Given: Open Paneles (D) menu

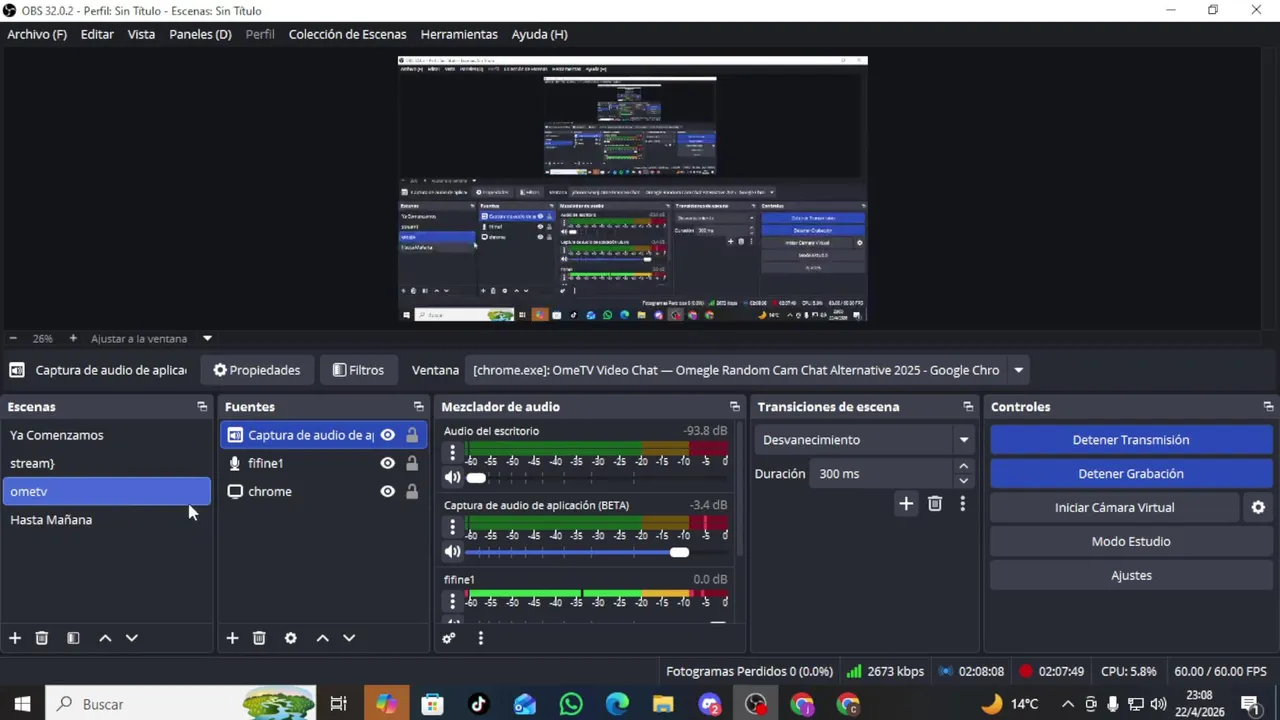Looking at the screenshot, I should click(200, 34).
